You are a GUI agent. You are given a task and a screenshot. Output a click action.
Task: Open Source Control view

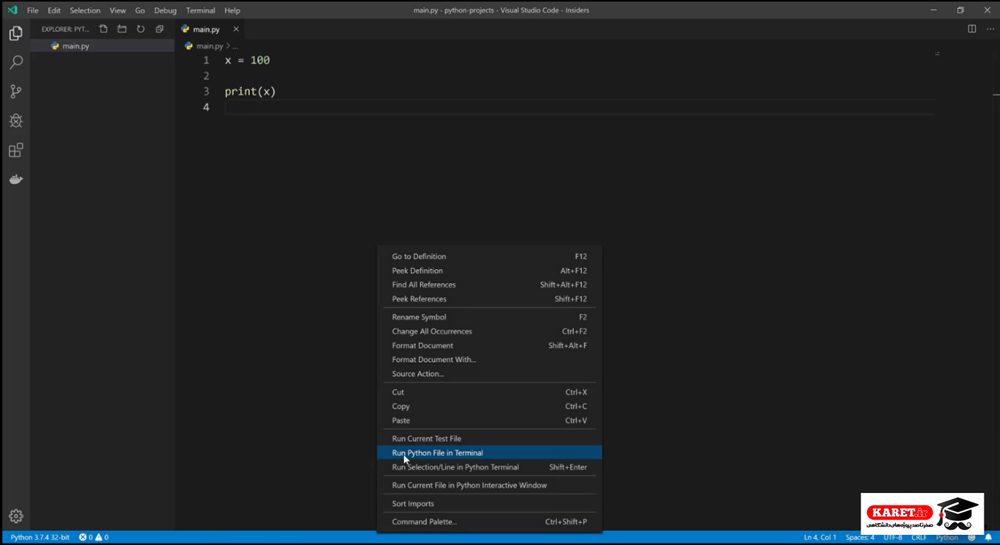(x=16, y=91)
